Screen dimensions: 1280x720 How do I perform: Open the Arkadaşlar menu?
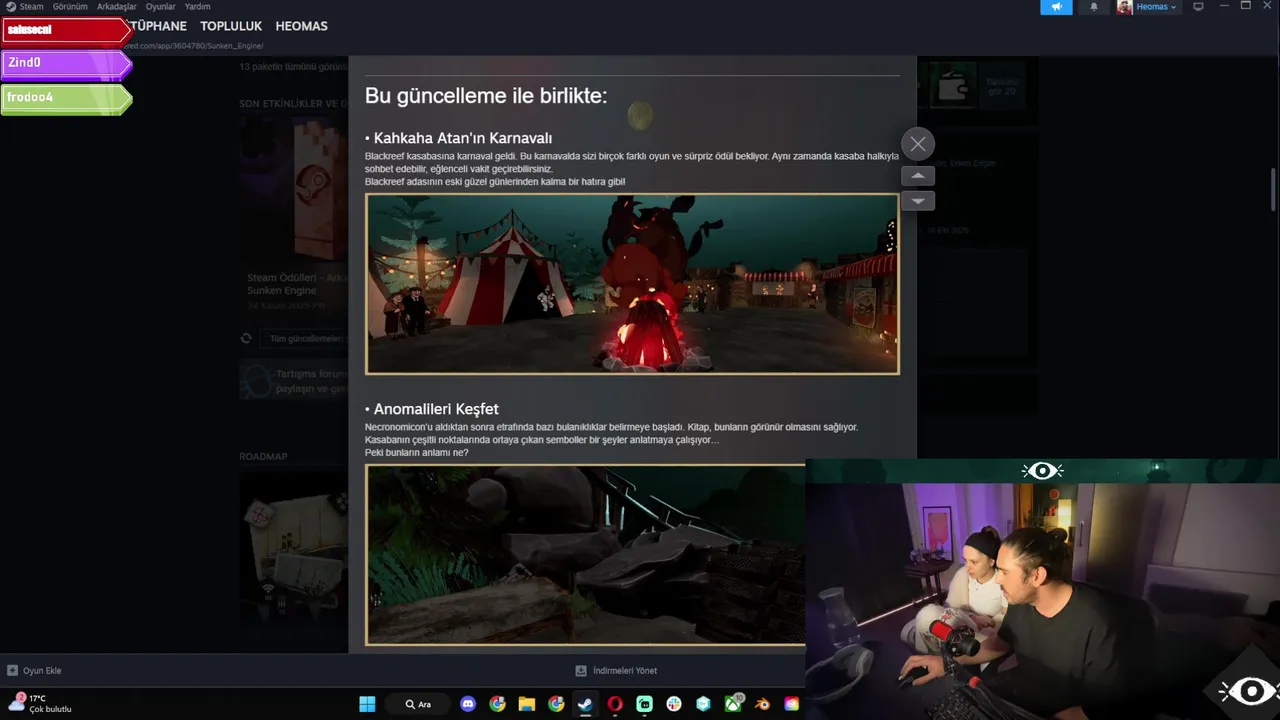117,6
